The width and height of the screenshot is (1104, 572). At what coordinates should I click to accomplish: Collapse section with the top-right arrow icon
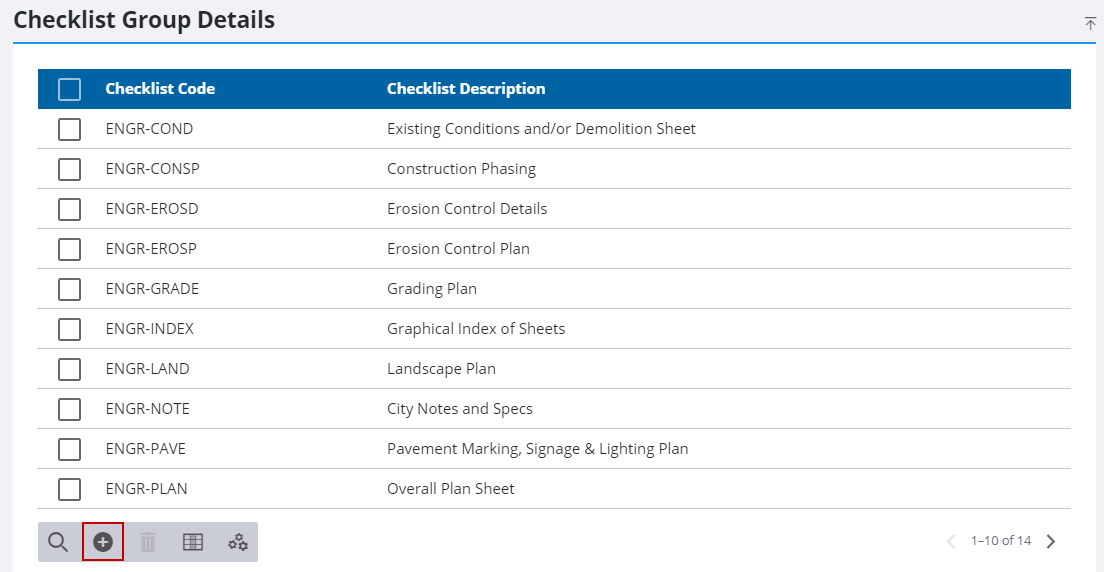(1090, 23)
